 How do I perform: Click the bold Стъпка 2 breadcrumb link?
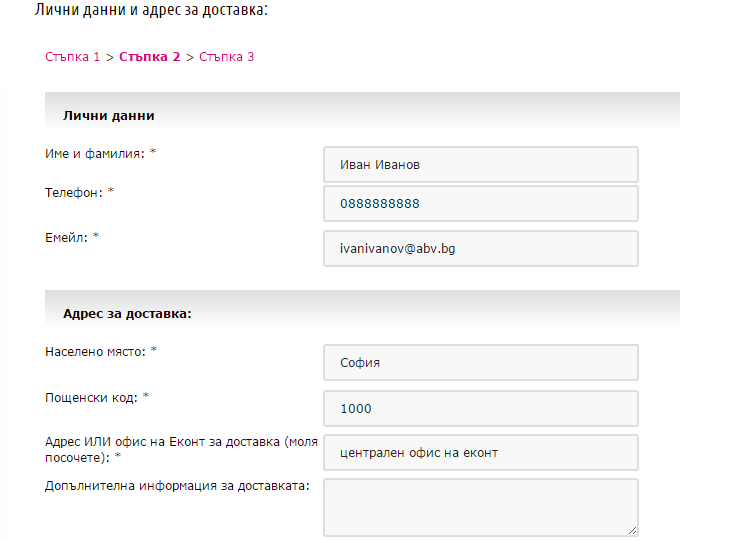click(x=149, y=57)
